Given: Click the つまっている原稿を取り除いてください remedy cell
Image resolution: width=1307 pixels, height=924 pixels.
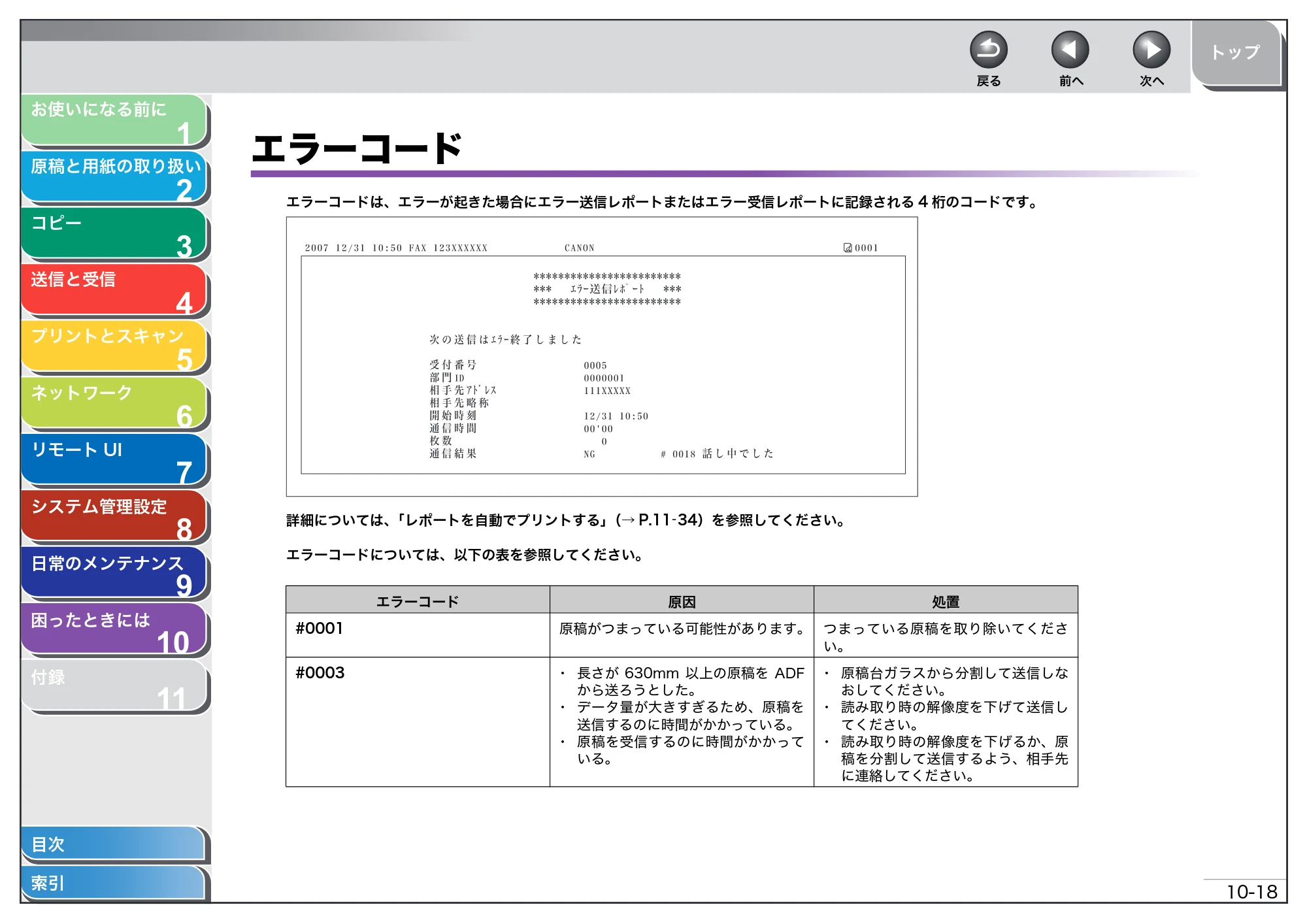Looking at the screenshot, I should [x=946, y=635].
